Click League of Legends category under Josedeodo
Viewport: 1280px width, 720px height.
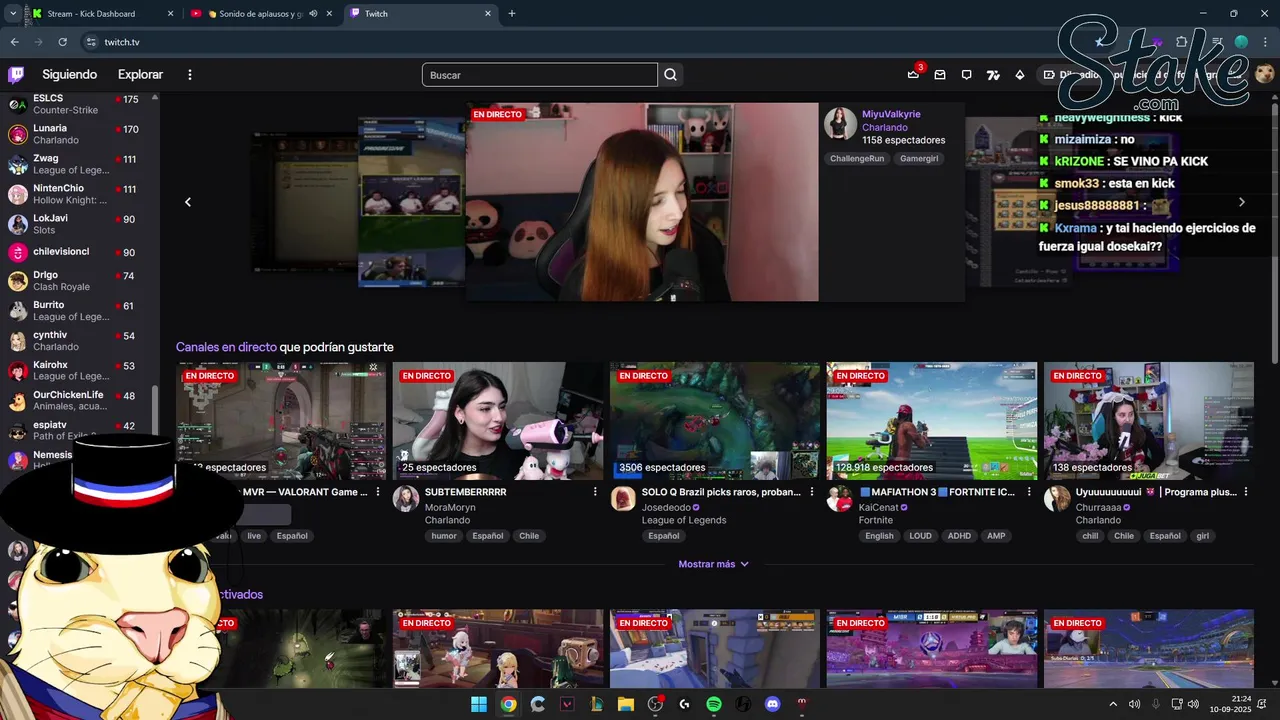(684, 520)
